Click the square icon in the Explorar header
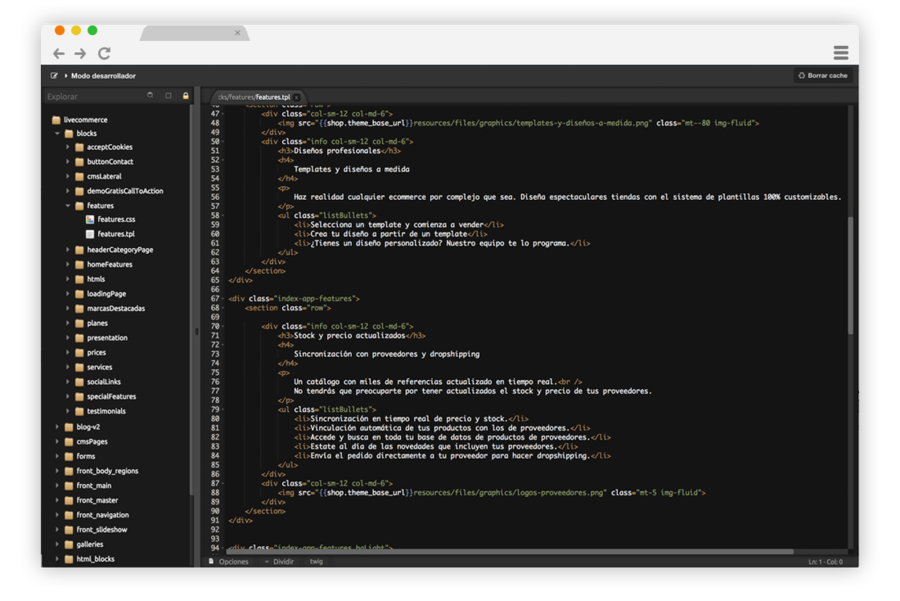 (x=168, y=96)
